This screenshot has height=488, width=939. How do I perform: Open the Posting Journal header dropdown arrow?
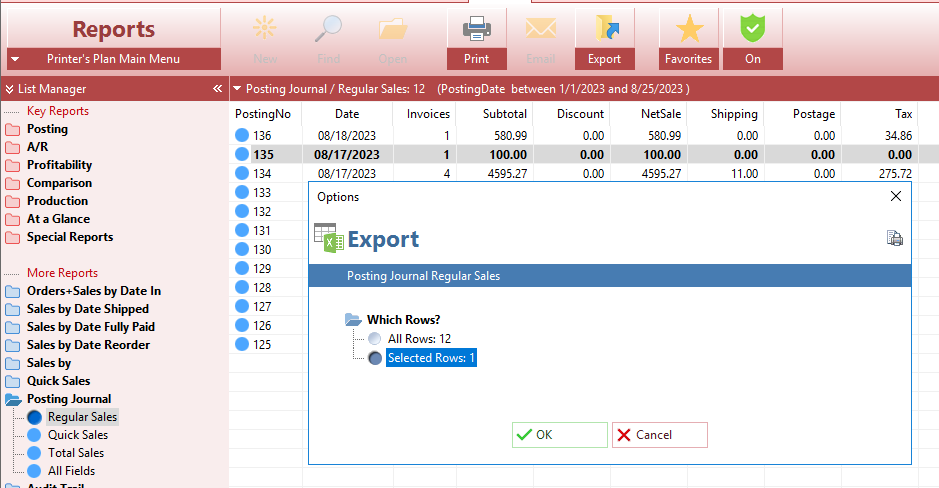click(237, 89)
